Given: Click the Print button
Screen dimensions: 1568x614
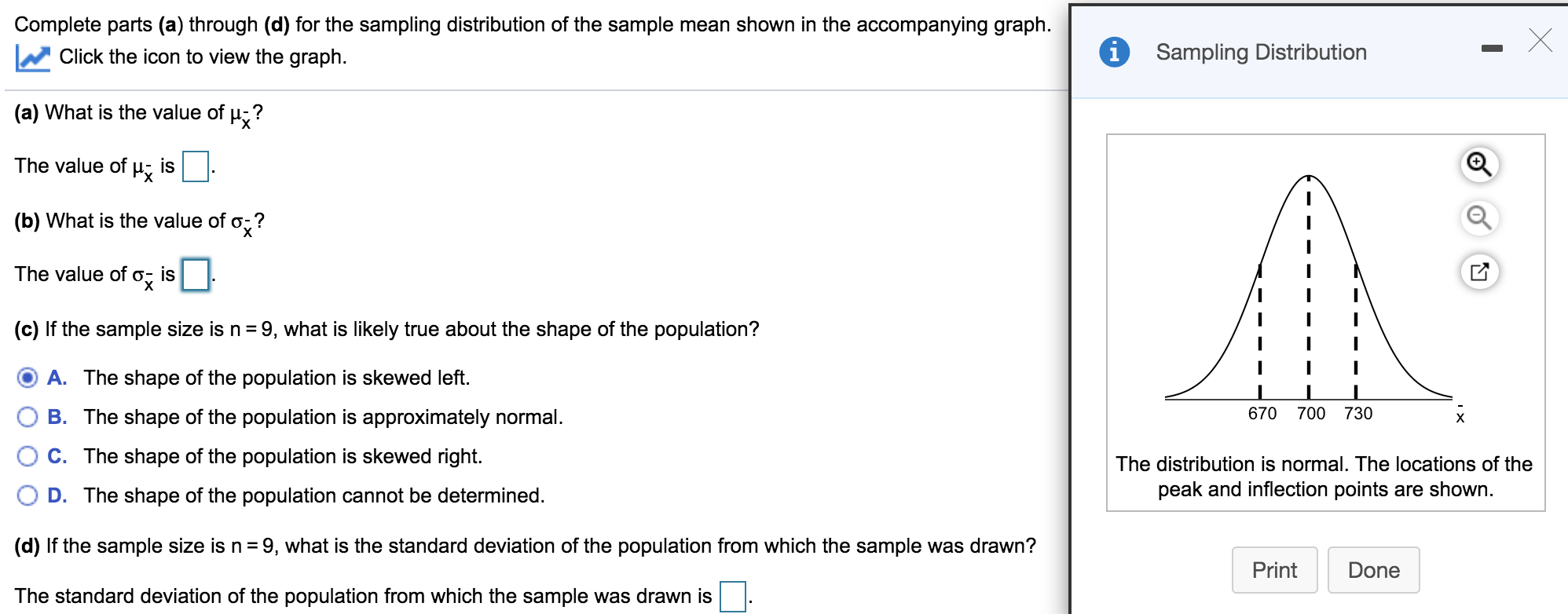Looking at the screenshot, I should [1274, 570].
